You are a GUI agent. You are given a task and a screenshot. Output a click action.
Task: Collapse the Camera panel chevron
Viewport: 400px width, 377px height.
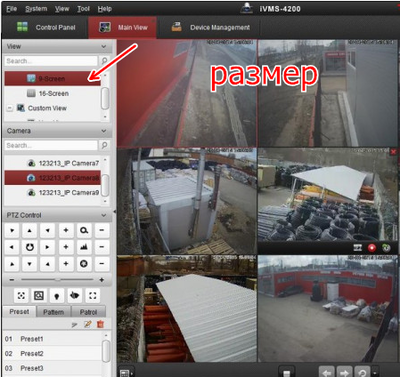pos(104,131)
